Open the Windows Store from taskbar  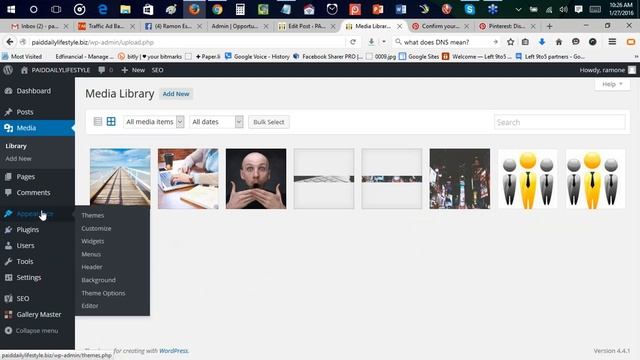tap(148, 9)
